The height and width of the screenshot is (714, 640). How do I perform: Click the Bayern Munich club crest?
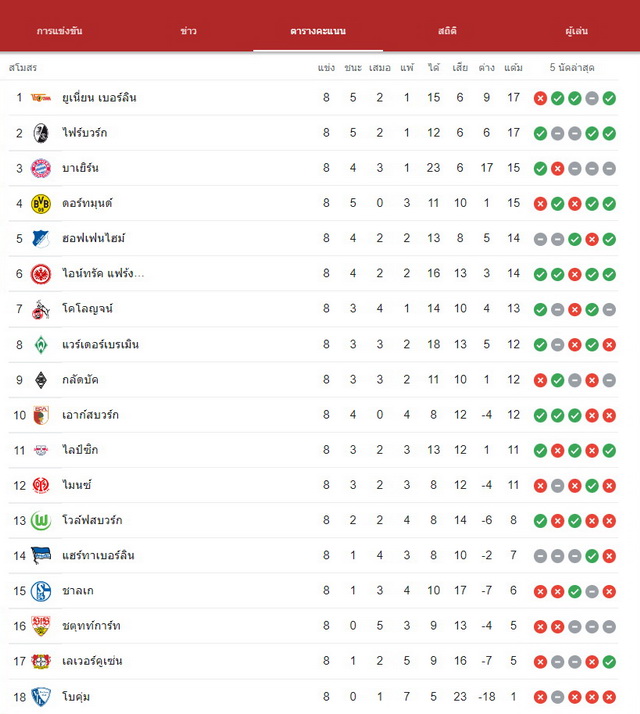[41, 168]
